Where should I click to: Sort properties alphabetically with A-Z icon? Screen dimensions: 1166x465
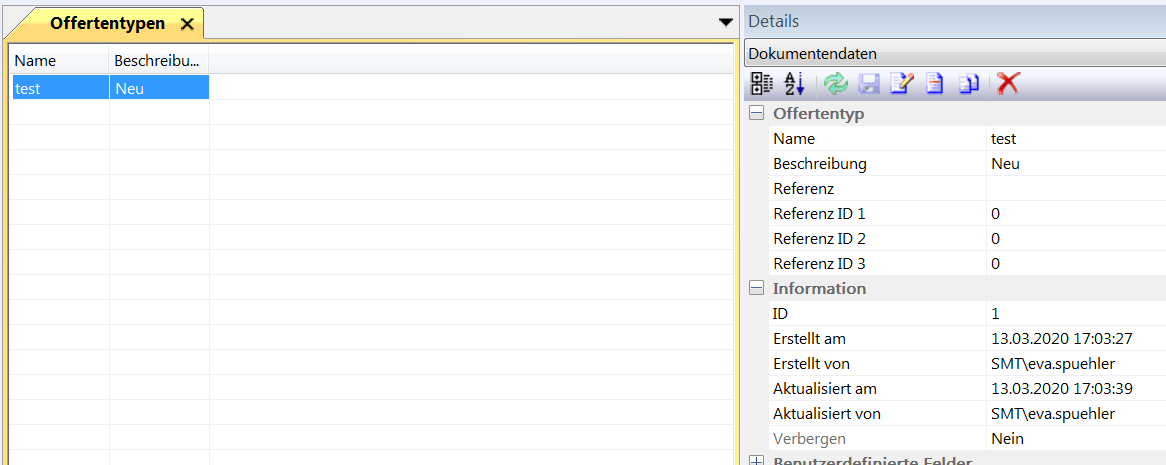point(794,85)
